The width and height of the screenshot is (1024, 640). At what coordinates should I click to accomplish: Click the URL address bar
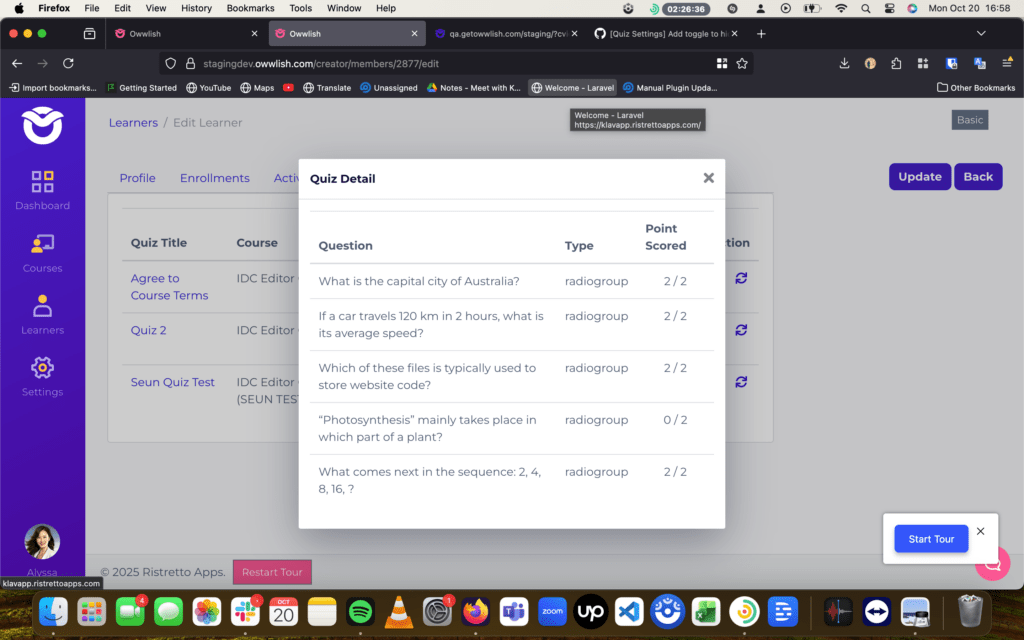(450, 63)
